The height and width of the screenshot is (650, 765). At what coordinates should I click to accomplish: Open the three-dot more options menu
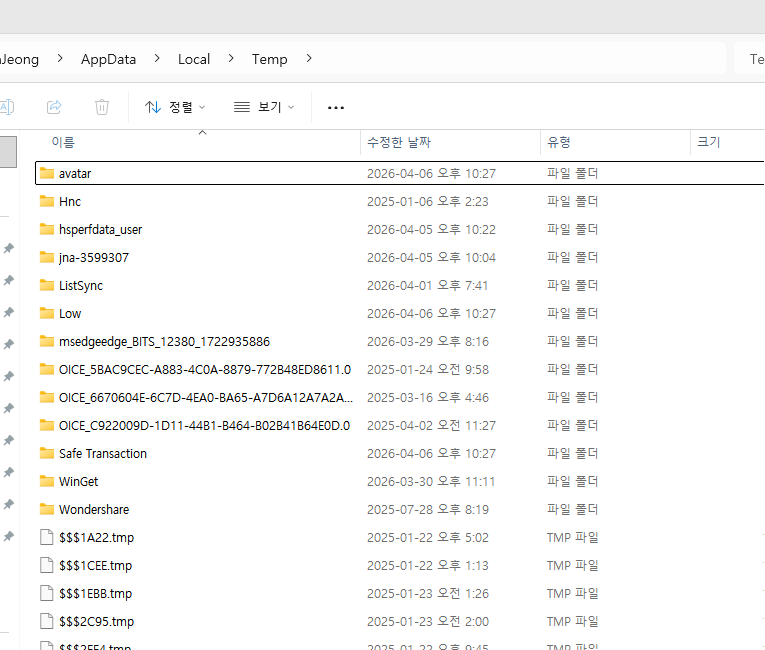pos(336,107)
